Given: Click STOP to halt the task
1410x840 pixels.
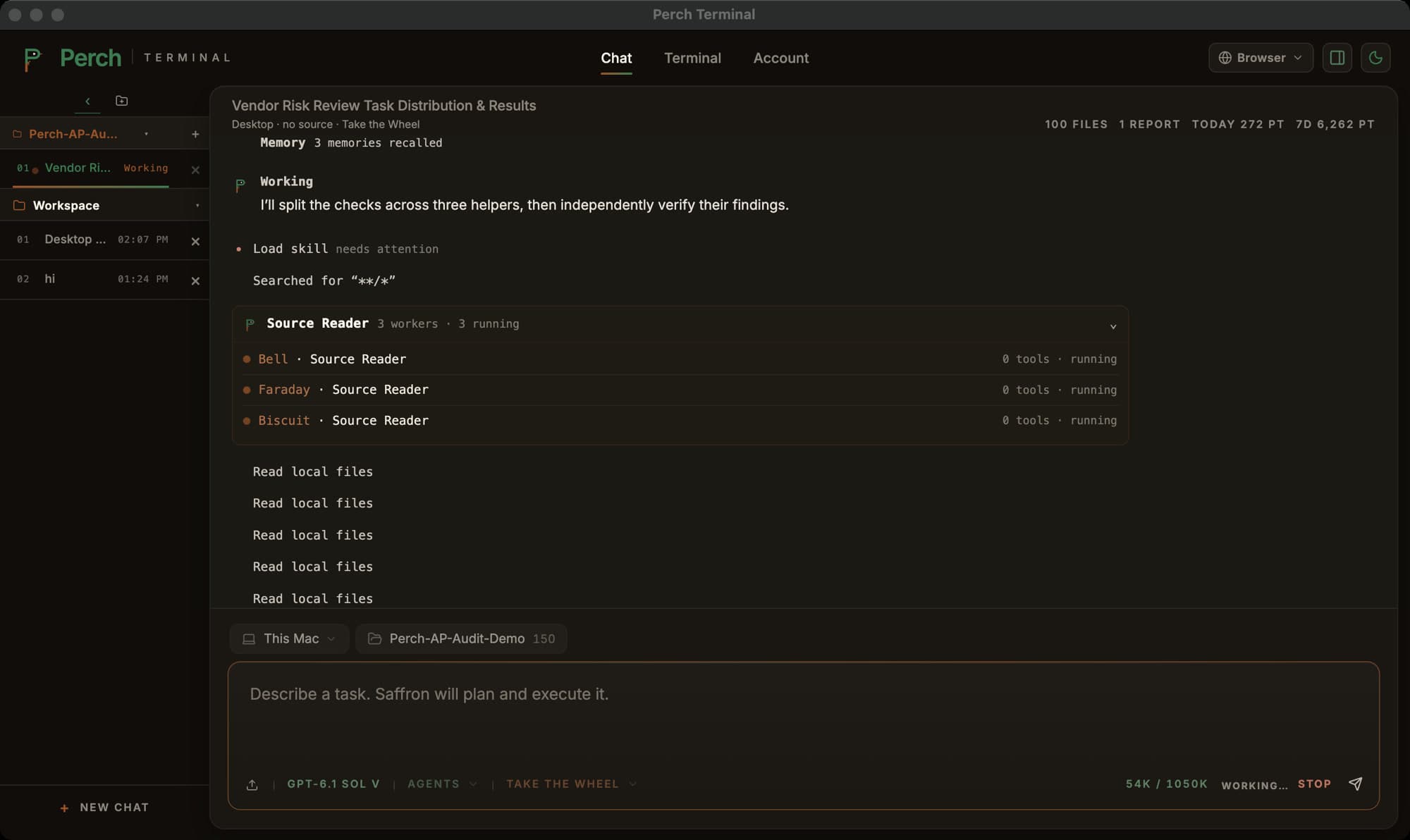Looking at the screenshot, I should point(1314,784).
